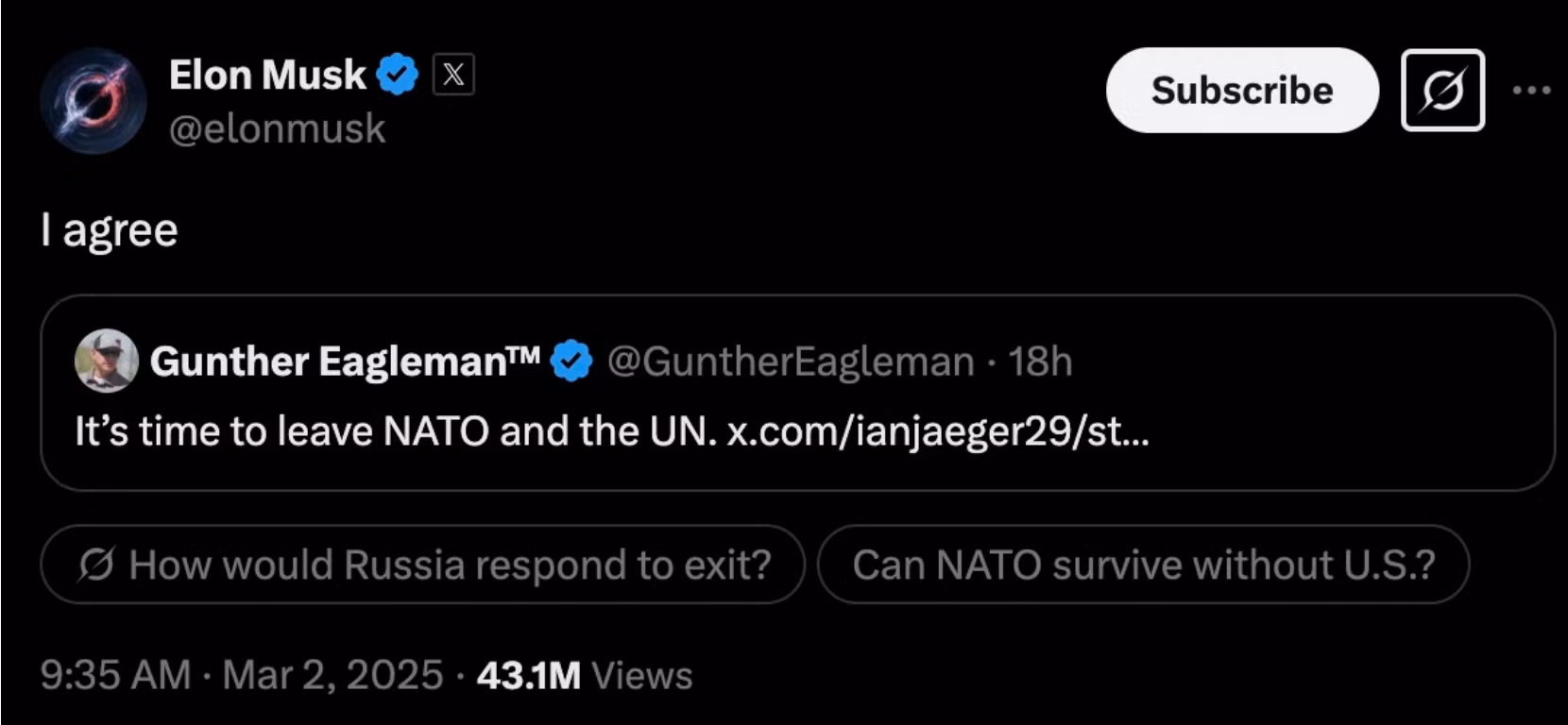Click the Grok icon button beside Subscribe
This screenshot has width=1568, height=725.
[x=1442, y=91]
